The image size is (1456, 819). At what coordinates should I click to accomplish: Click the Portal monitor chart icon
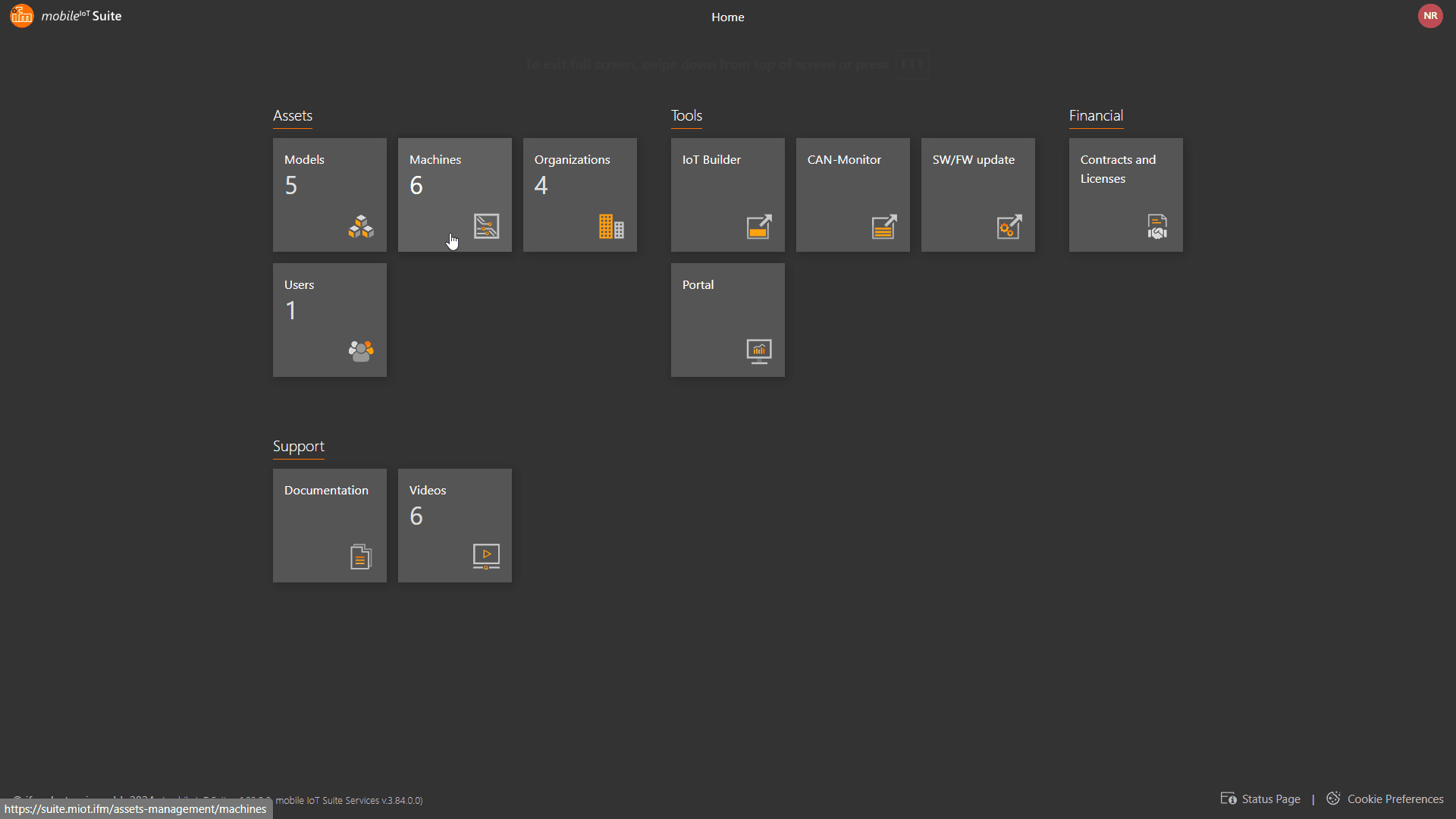(759, 350)
